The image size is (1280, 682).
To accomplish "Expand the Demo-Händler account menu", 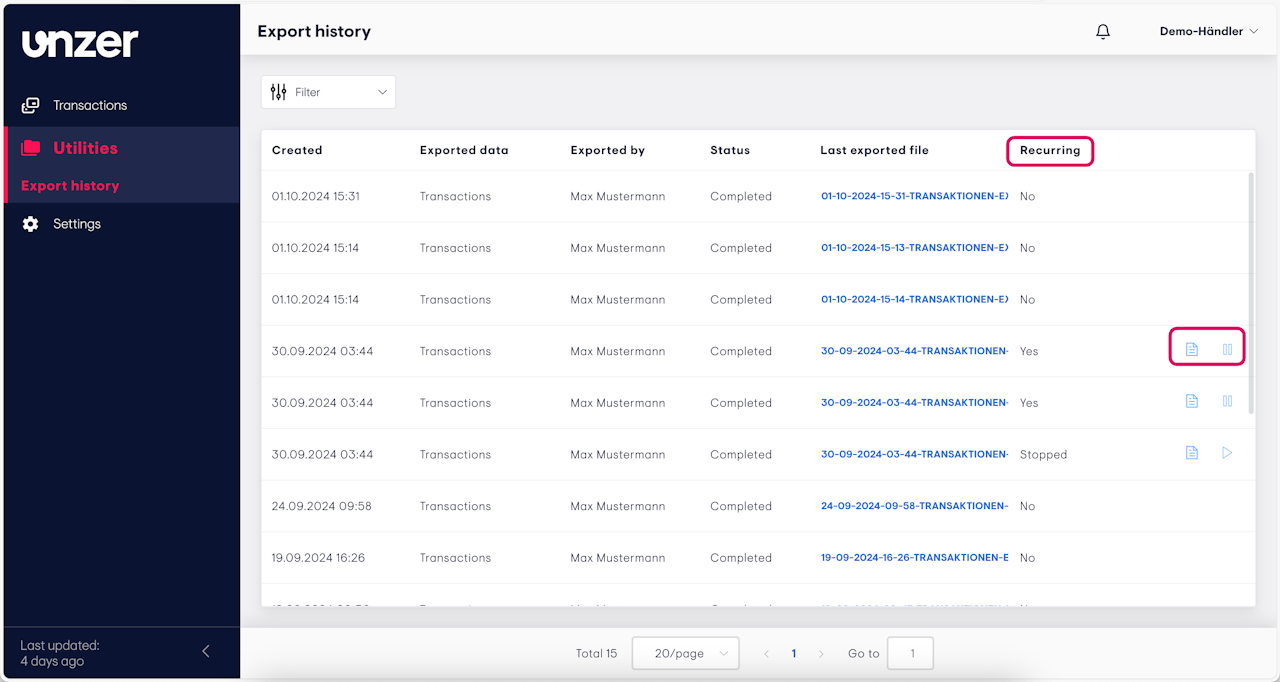I will [x=1208, y=32].
